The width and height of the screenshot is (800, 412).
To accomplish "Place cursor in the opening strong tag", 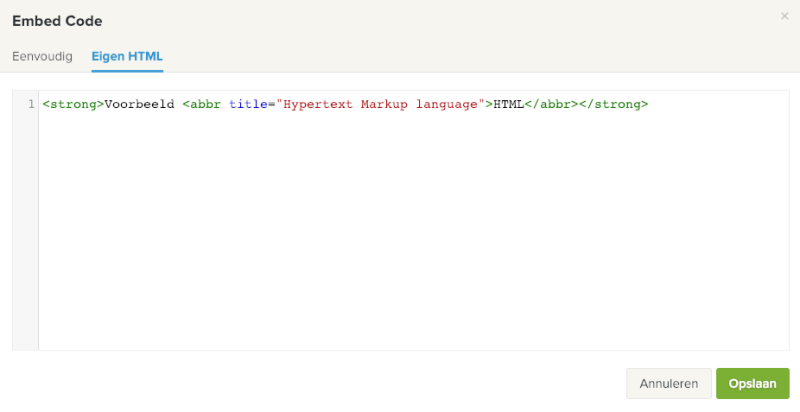I will (x=73, y=104).
